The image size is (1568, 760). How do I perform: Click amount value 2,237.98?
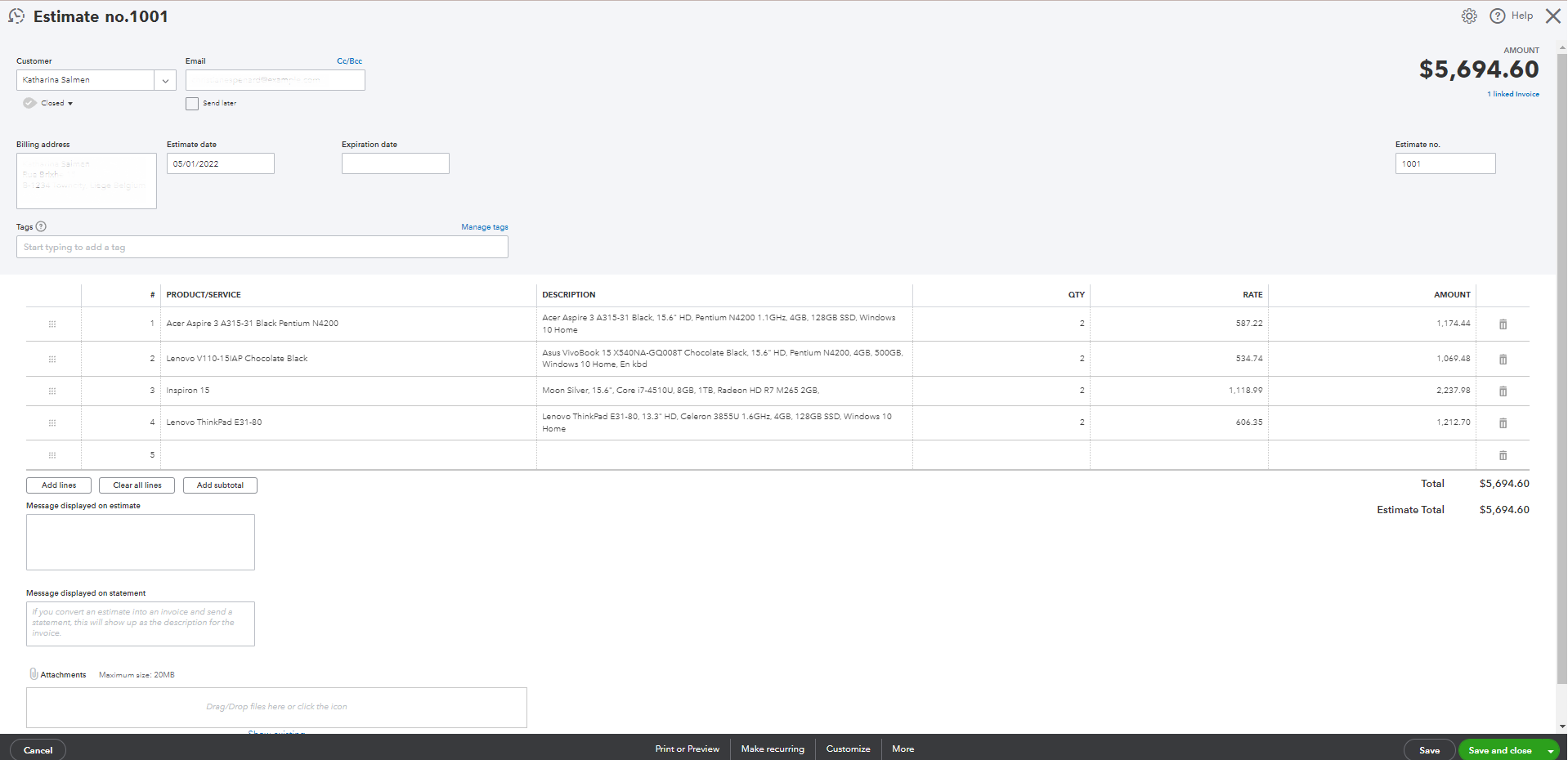(x=1454, y=391)
